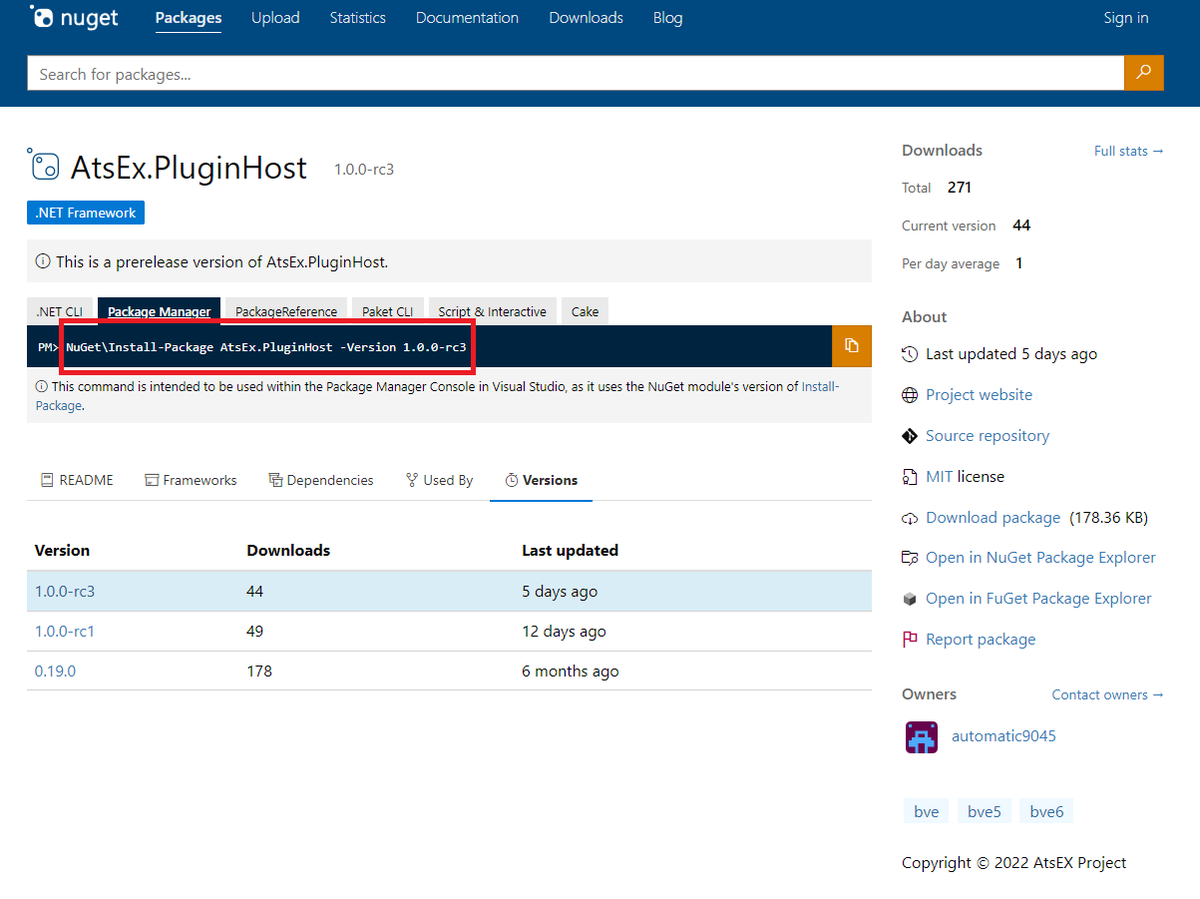This screenshot has width=1200, height=899.
Task: Click the .NET Framework badge
Action: click(86, 213)
